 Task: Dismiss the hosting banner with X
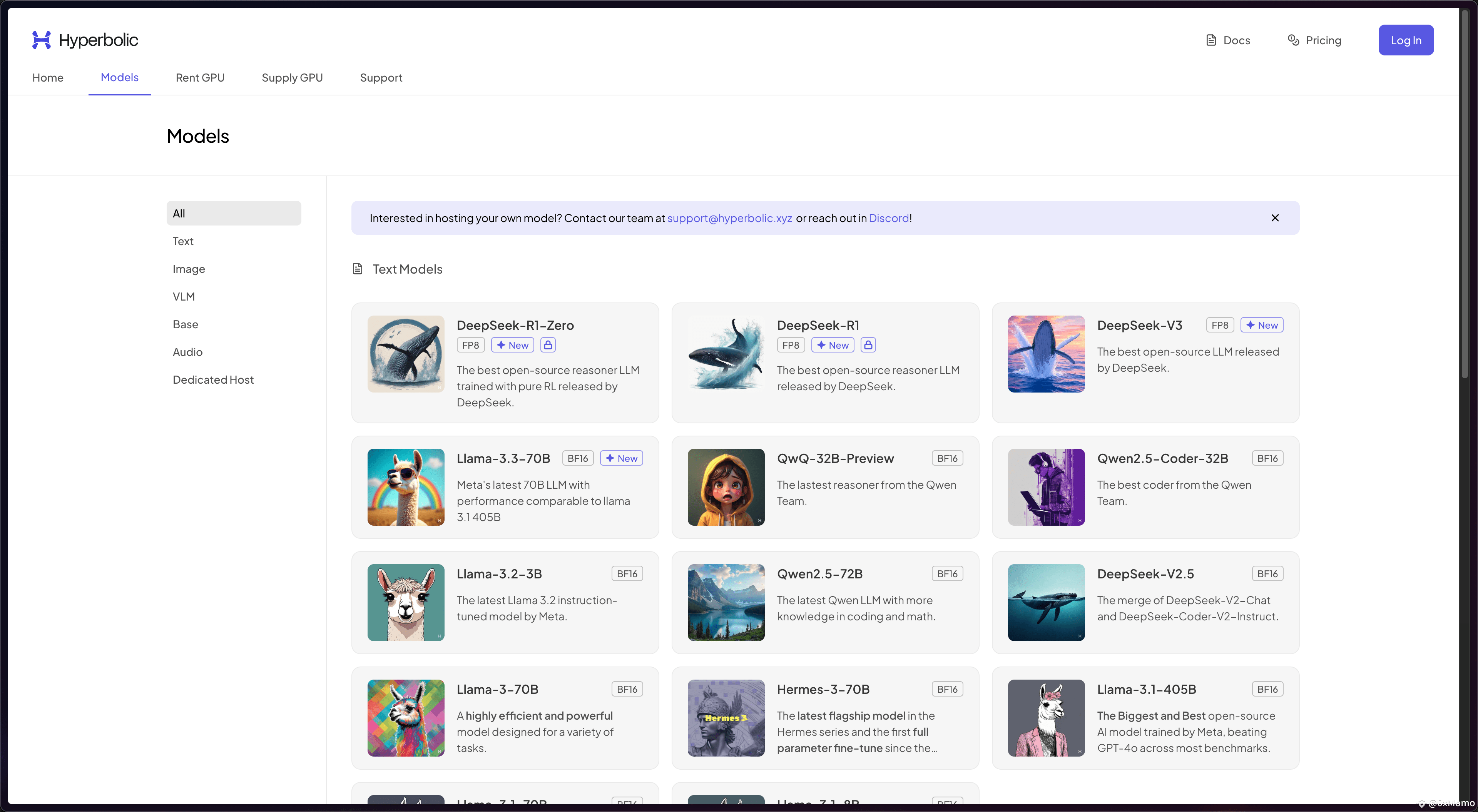pos(1274,217)
